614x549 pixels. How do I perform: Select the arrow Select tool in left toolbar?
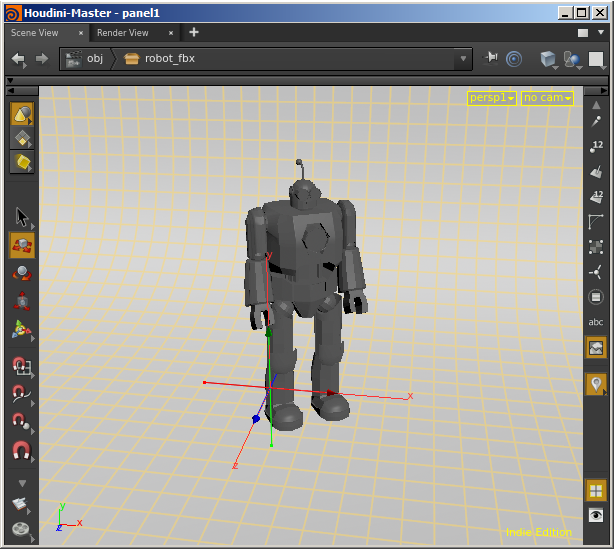(x=21, y=217)
